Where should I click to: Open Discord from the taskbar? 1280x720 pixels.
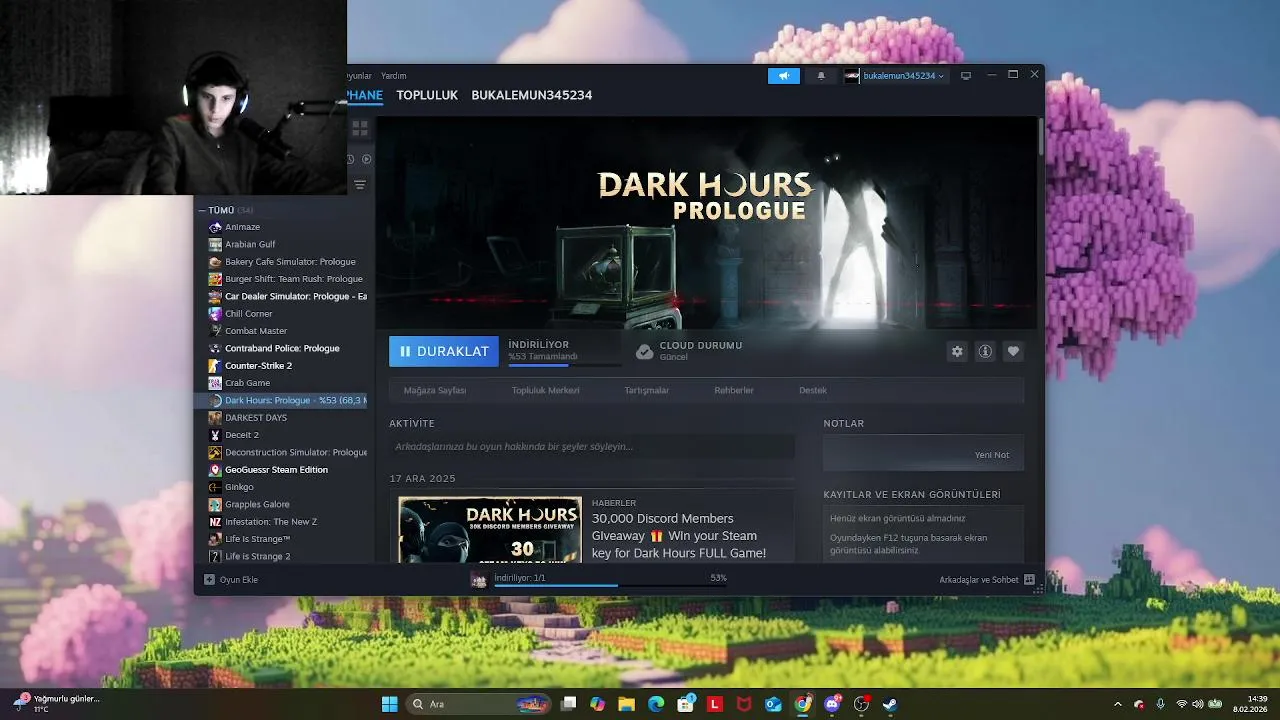coord(832,704)
